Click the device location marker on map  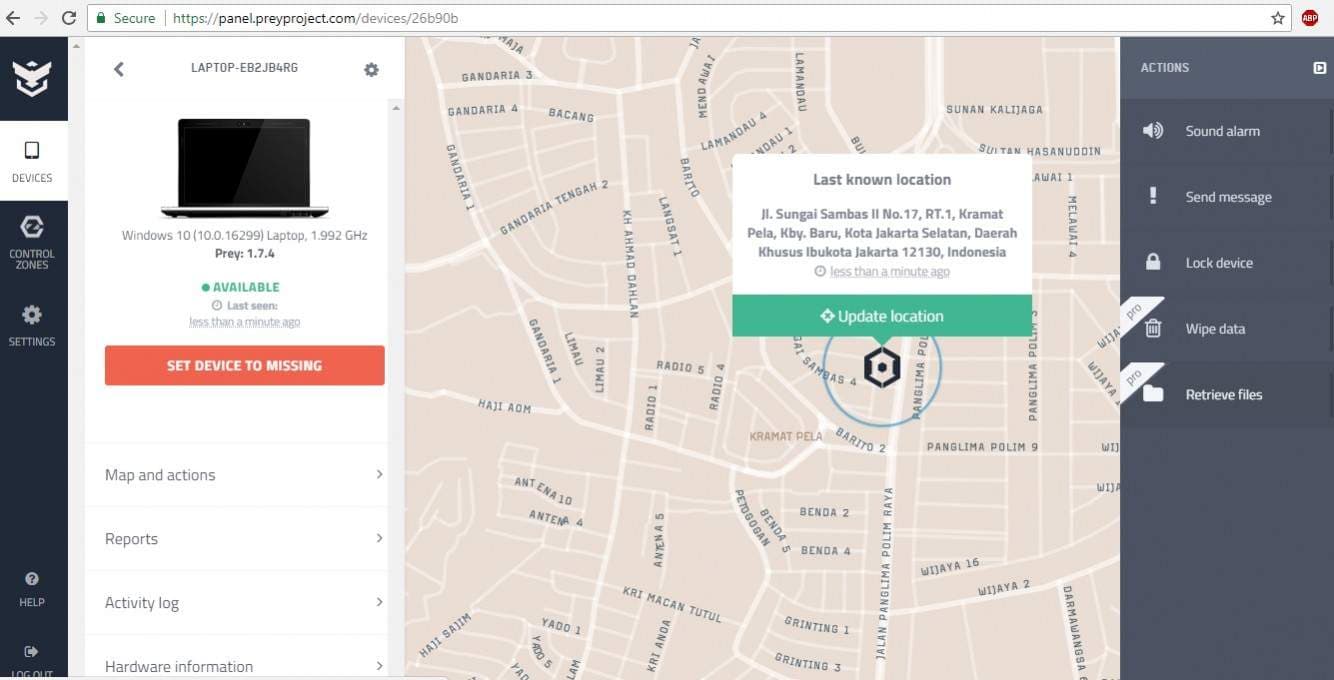[882, 368]
